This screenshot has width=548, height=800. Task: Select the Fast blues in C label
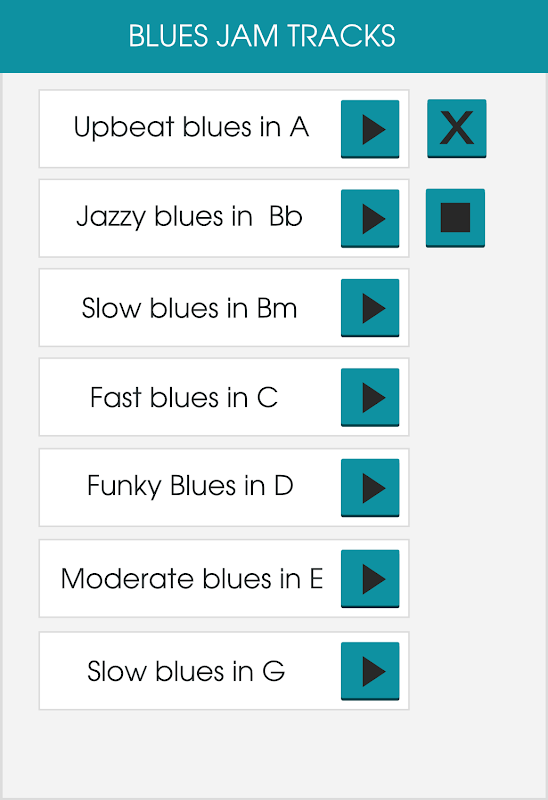[184, 397]
